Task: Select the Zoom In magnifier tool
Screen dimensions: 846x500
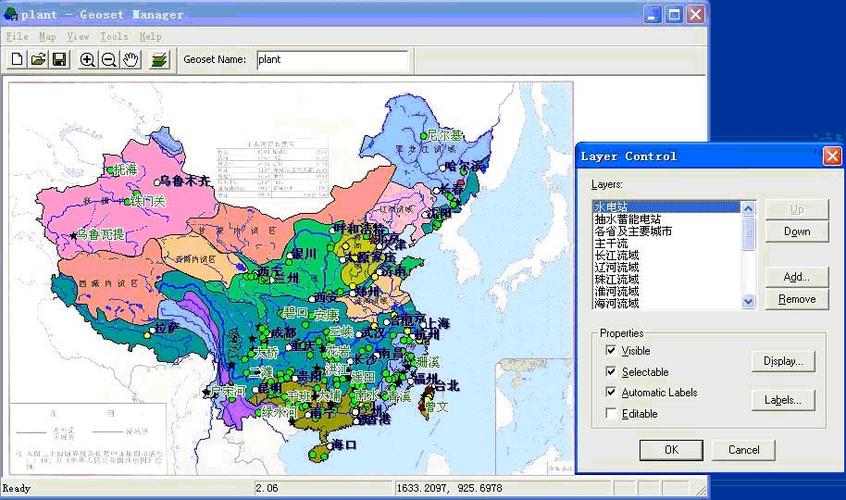Action: pos(88,60)
